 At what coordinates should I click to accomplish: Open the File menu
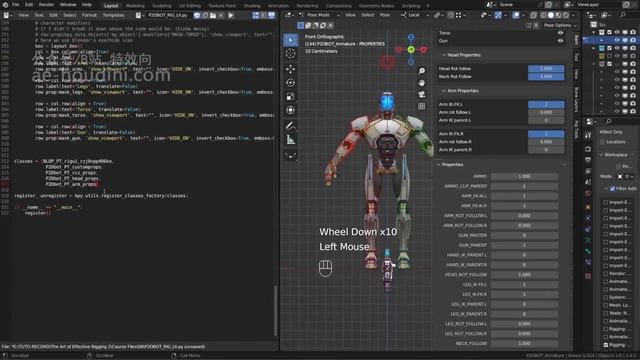pos(16,5)
